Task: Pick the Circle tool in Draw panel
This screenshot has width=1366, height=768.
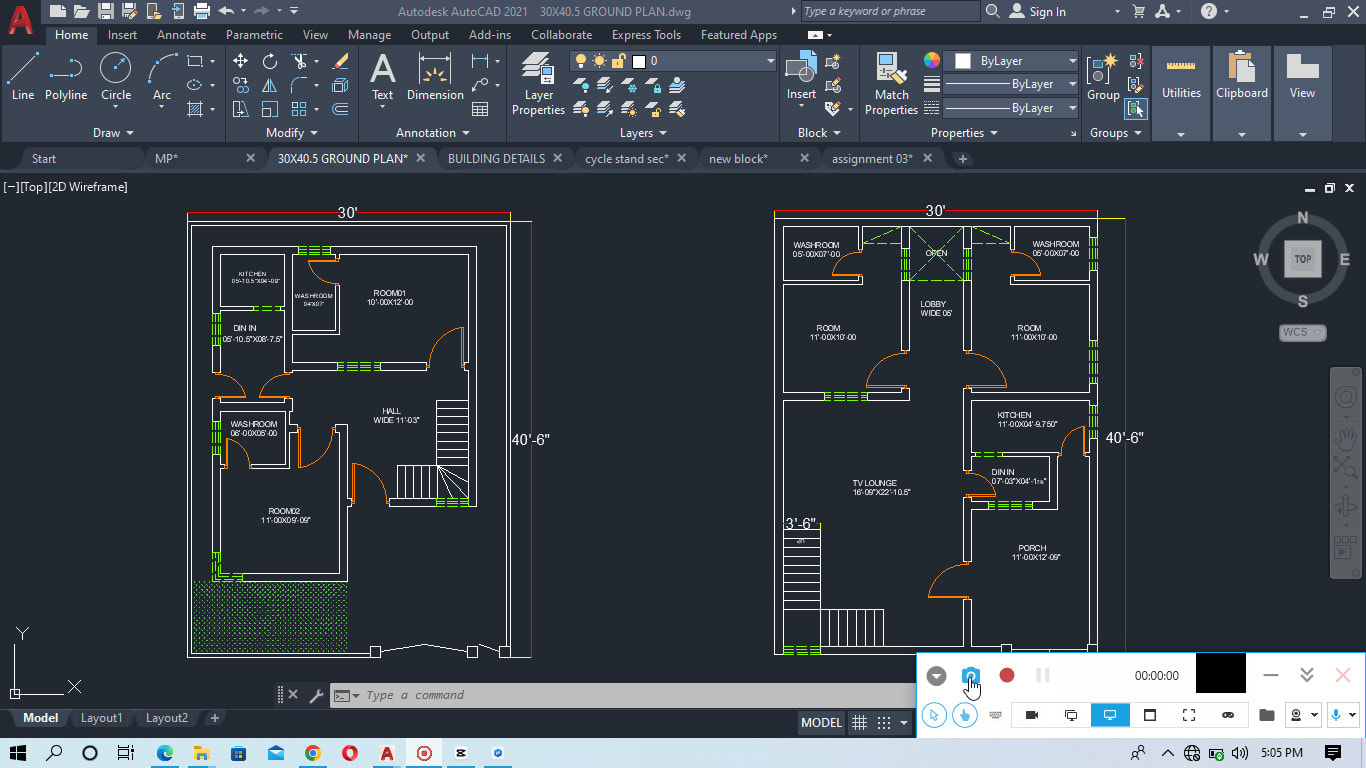Action: 116,77
